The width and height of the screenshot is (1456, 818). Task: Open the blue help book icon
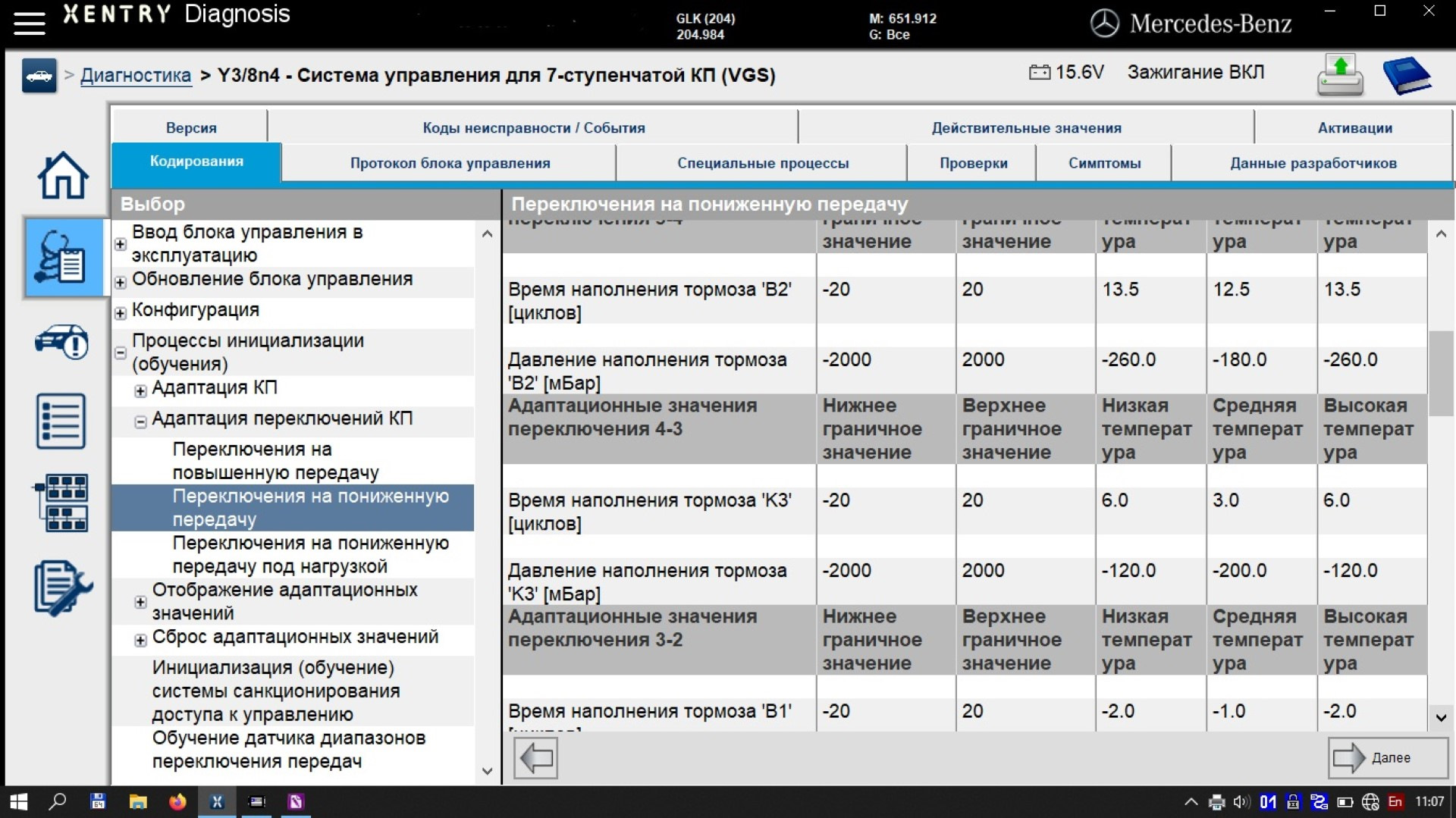coord(1407,75)
